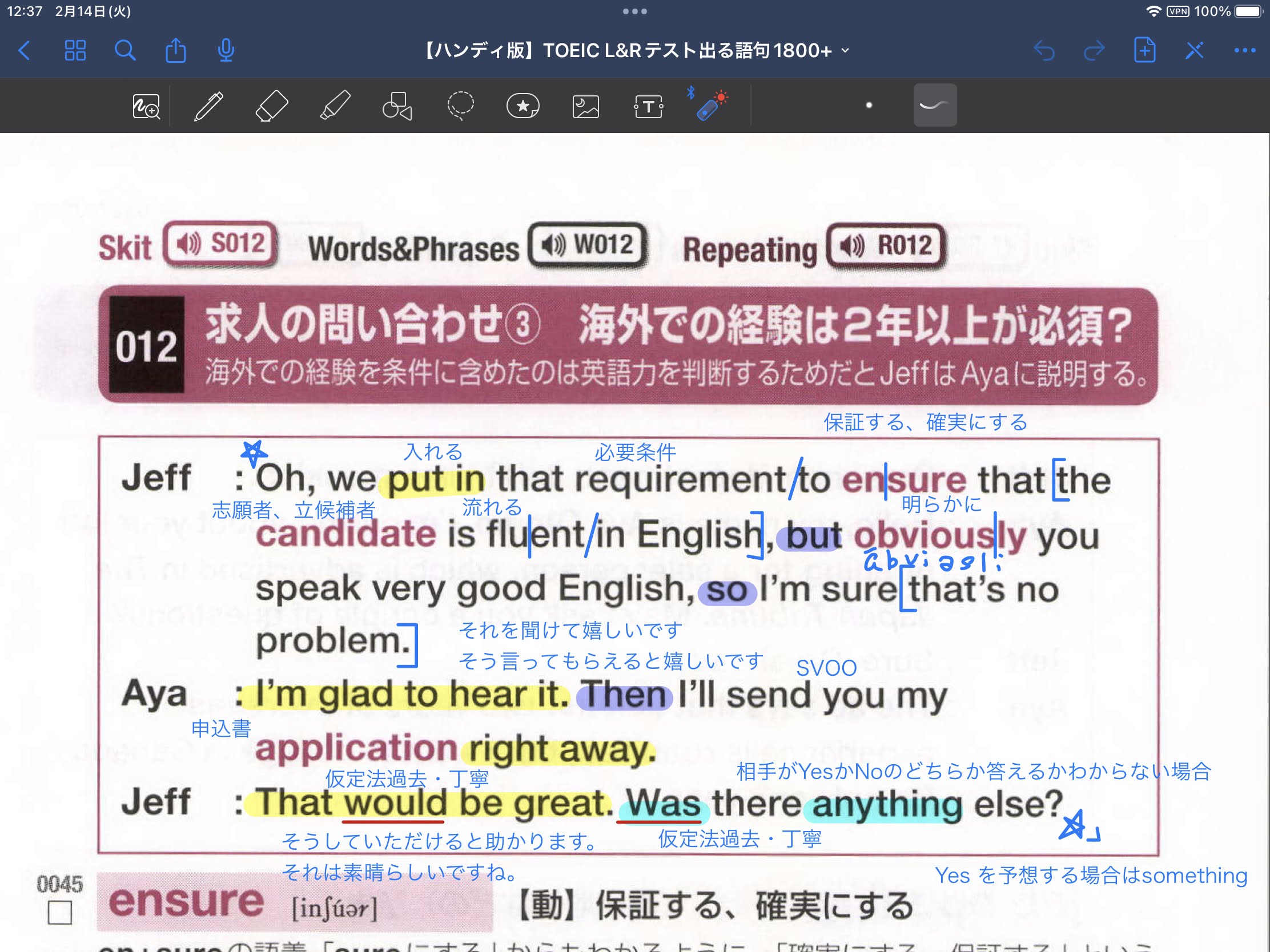Insert a photo with the image tool

(587, 105)
